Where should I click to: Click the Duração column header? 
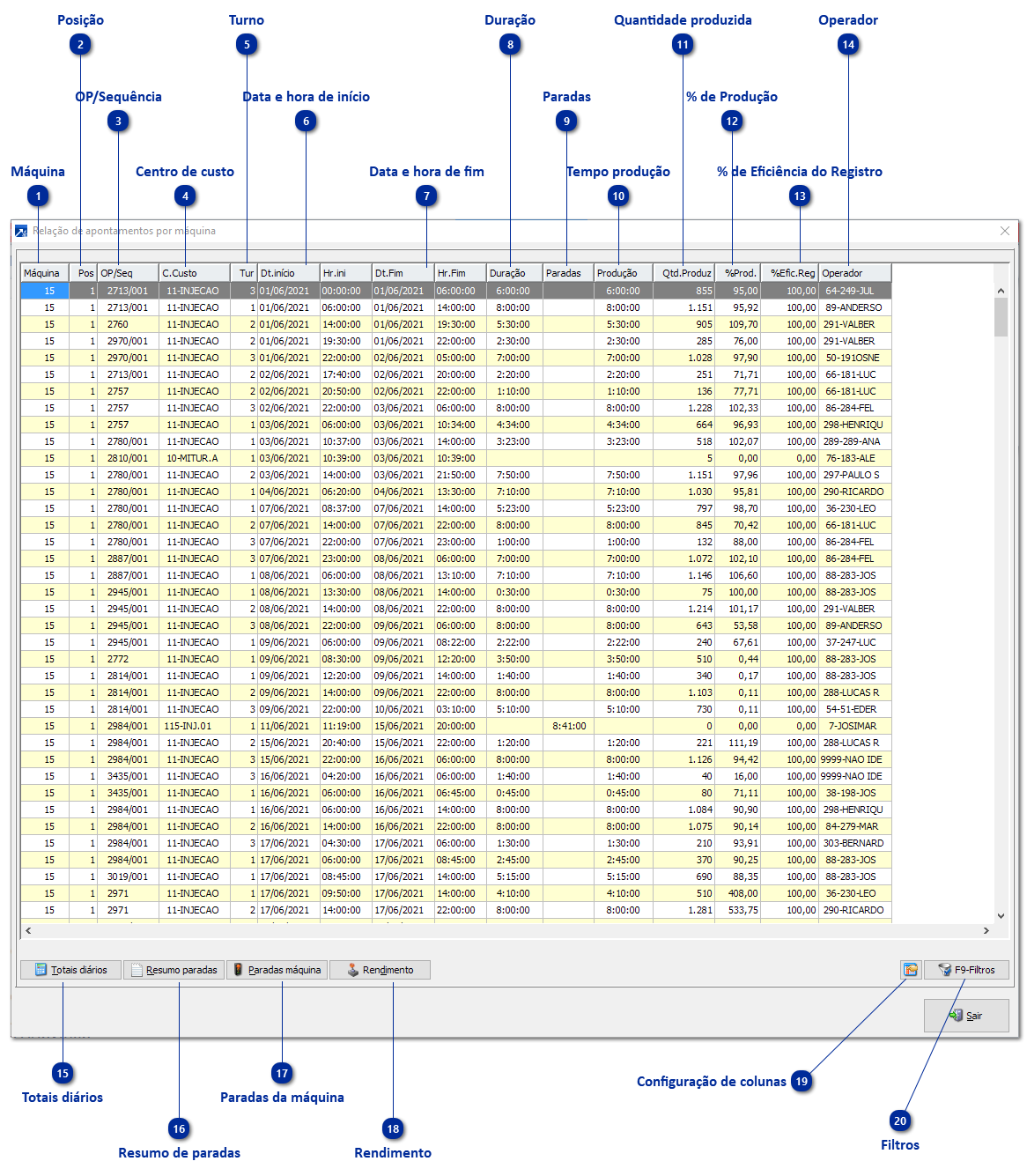tap(514, 273)
